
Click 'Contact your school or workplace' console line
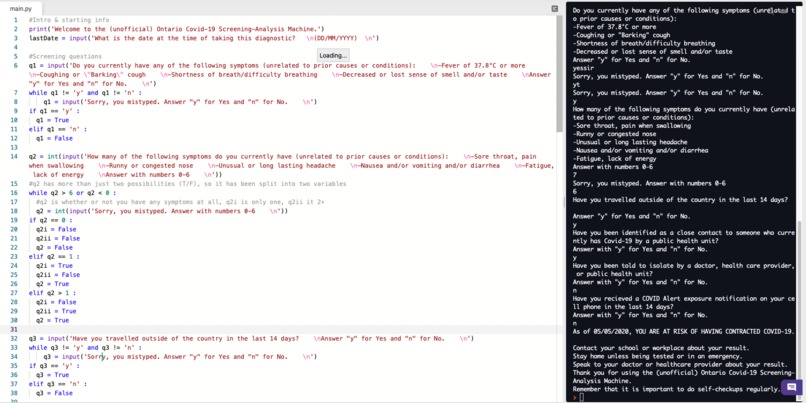(x=661, y=348)
